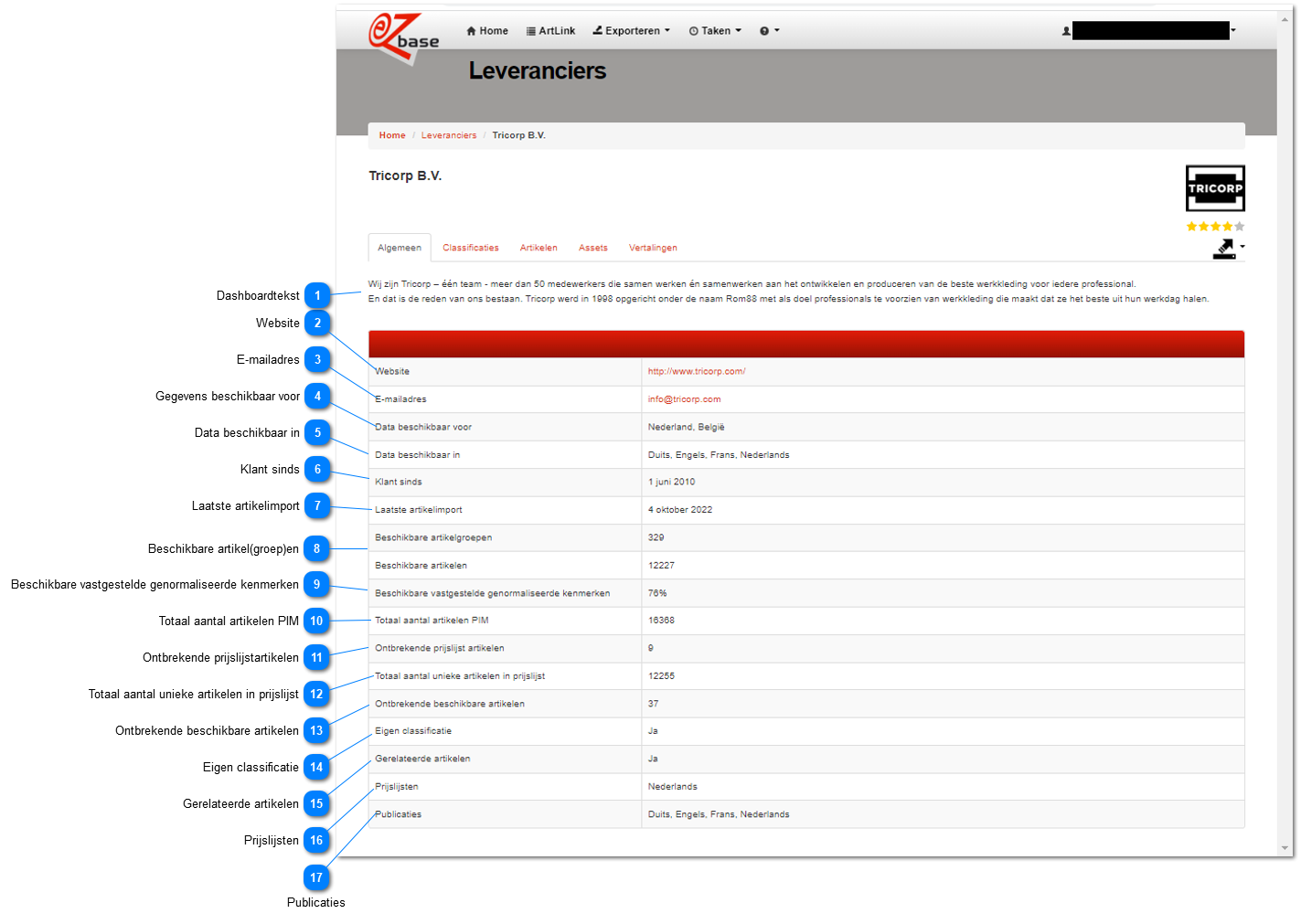The width and height of the screenshot is (1301, 924).
Task: Click the 'Publicaties' row label
Action: pos(399,814)
